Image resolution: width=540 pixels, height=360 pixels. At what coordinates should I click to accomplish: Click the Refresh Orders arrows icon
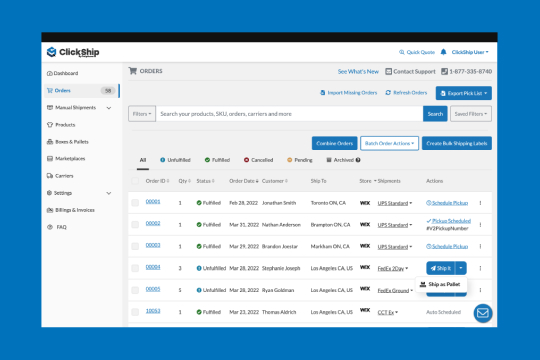point(388,93)
